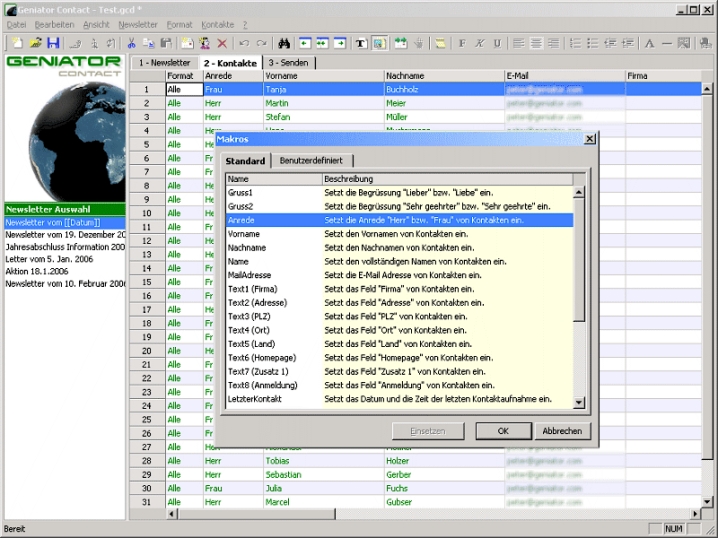Toggle bold formatting in the toolbar
Screen dimensions: 718x538
(x=461, y=44)
